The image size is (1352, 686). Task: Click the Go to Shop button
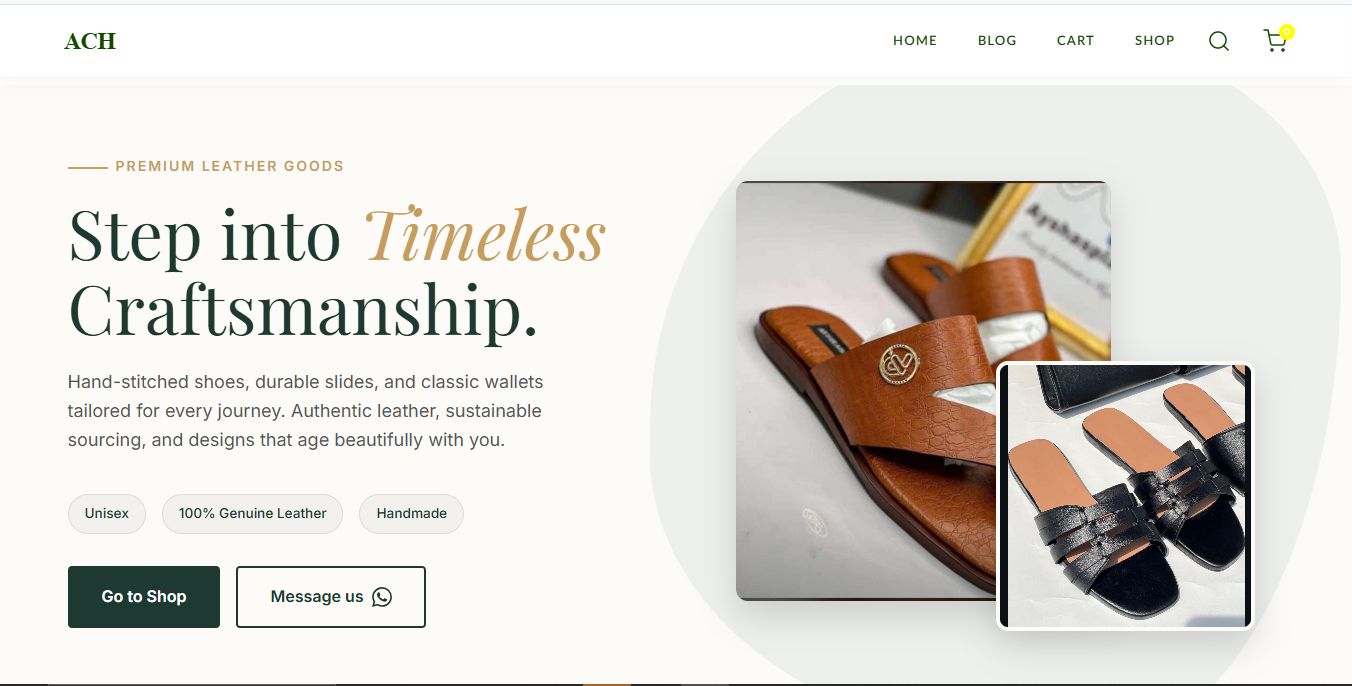tap(144, 597)
